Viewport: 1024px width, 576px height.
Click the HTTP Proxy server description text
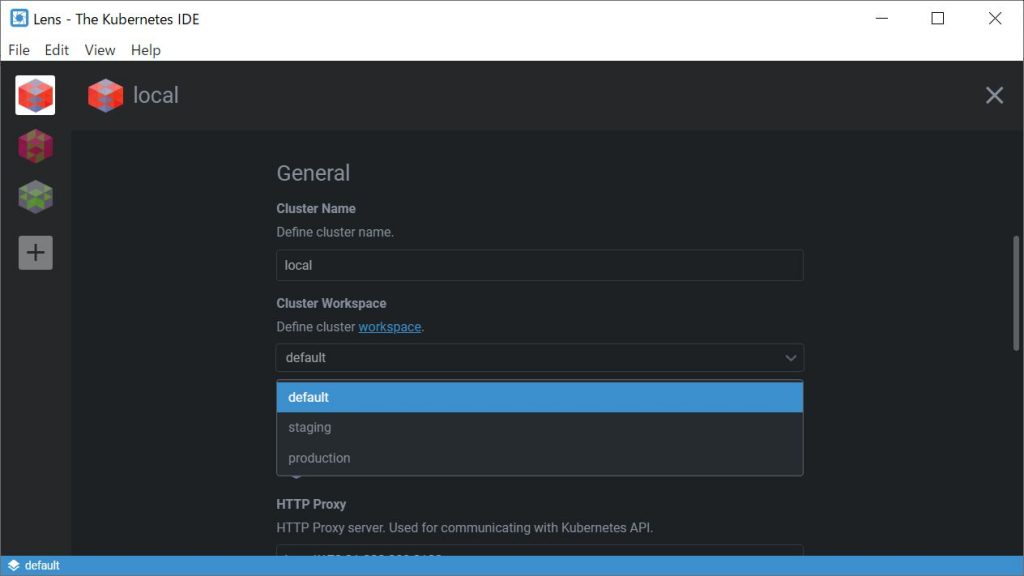[464, 528]
